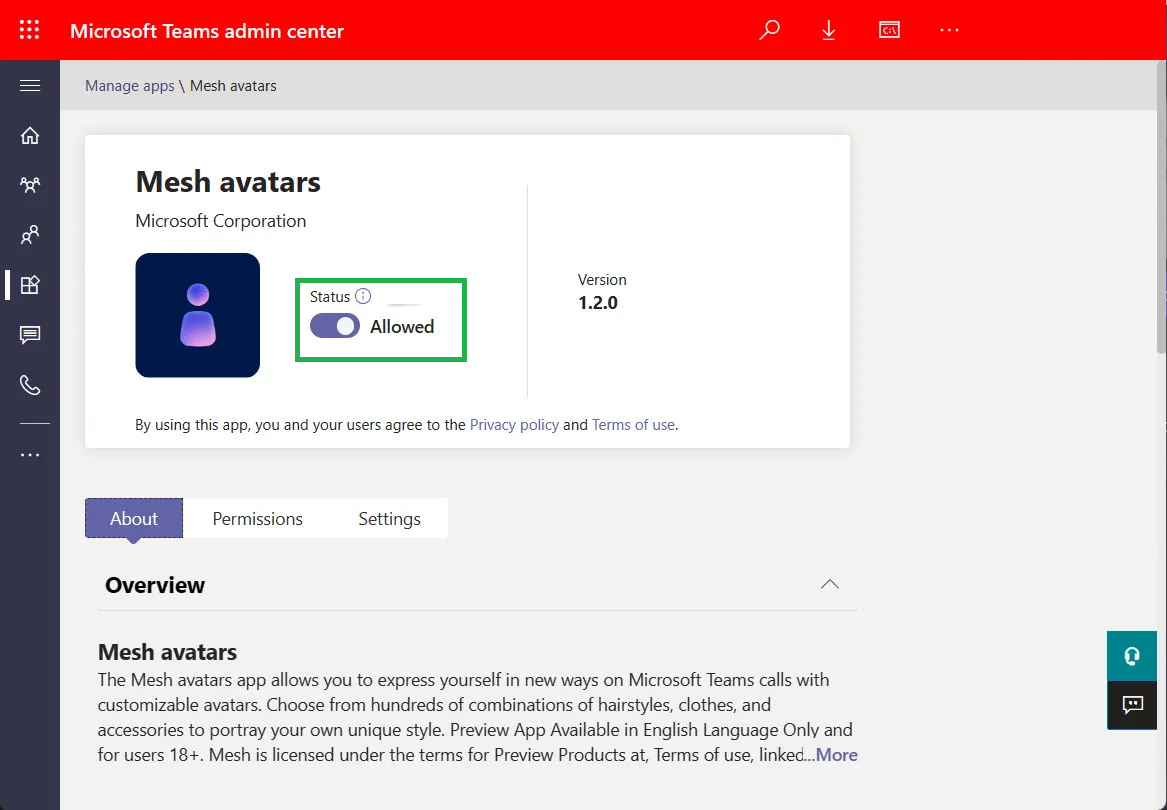The height and width of the screenshot is (810, 1167).
Task: Open the Settings tab
Action: tap(389, 518)
